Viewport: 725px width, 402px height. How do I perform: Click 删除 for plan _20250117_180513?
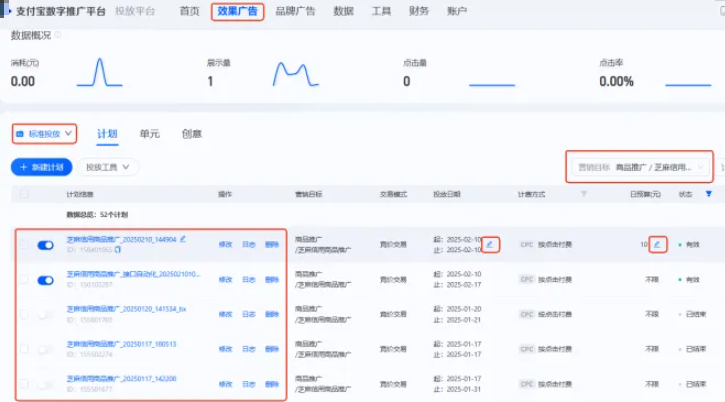(272, 349)
